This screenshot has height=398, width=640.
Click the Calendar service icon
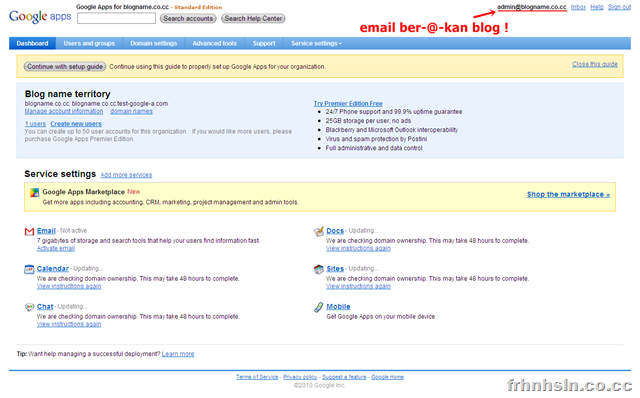coord(29,269)
